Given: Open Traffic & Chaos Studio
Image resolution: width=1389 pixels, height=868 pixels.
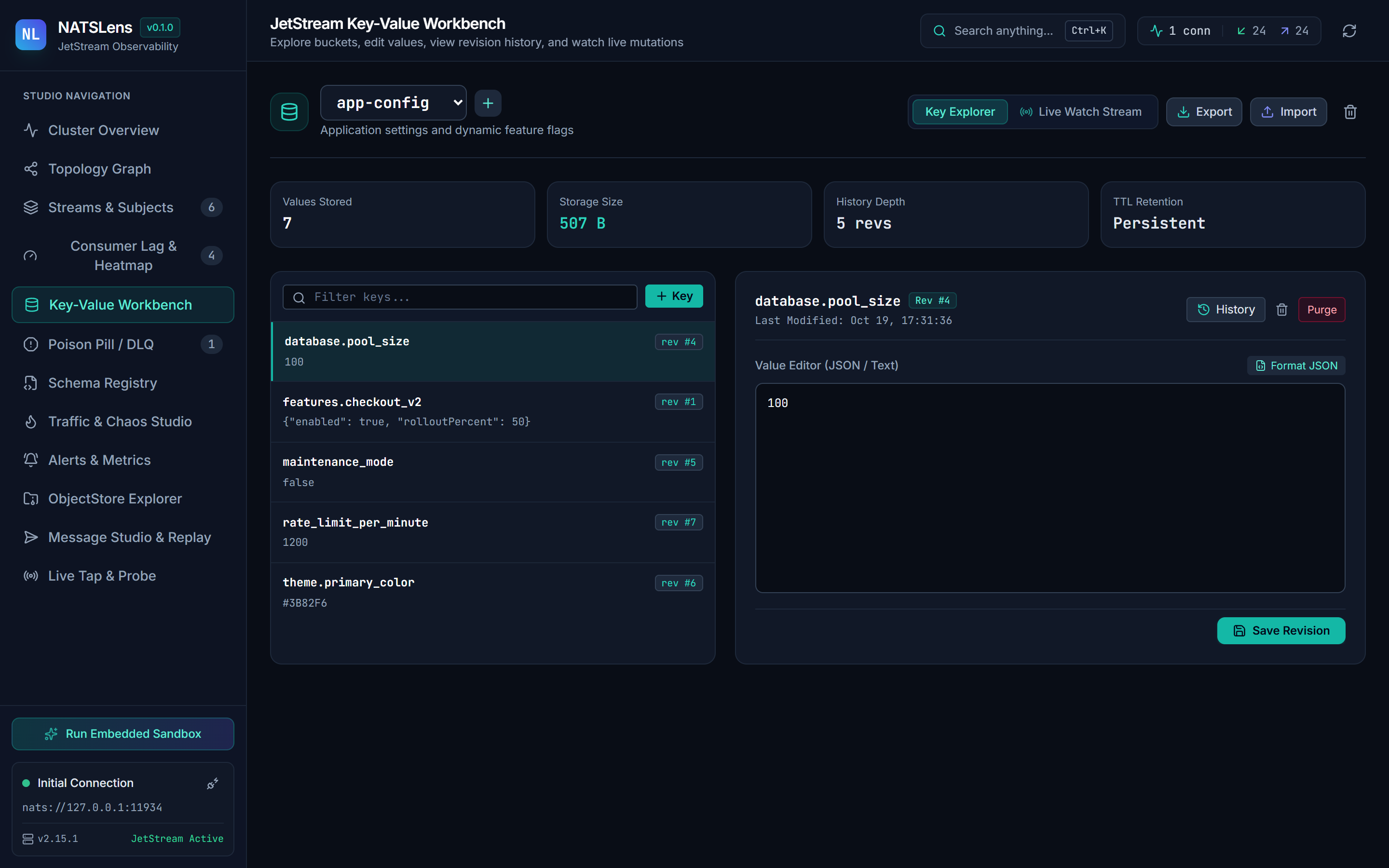Looking at the screenshot, I should point(123,421).
